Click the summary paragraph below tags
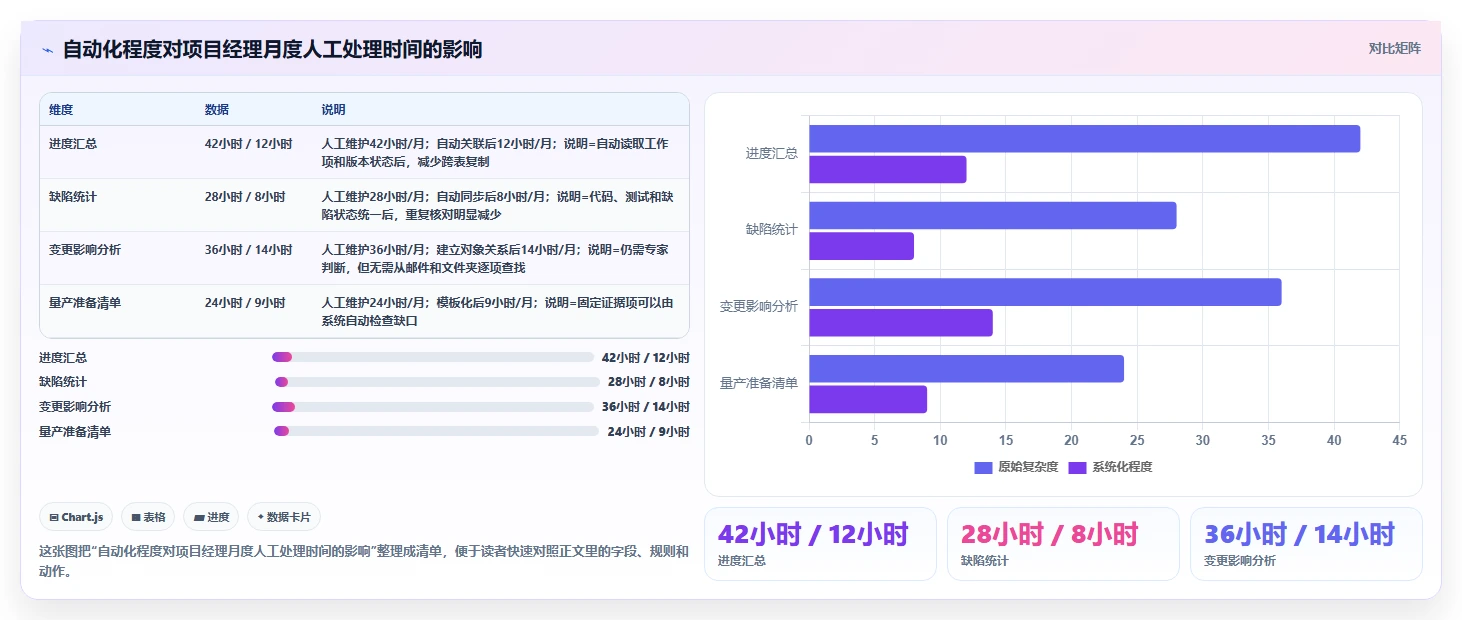 364,561
